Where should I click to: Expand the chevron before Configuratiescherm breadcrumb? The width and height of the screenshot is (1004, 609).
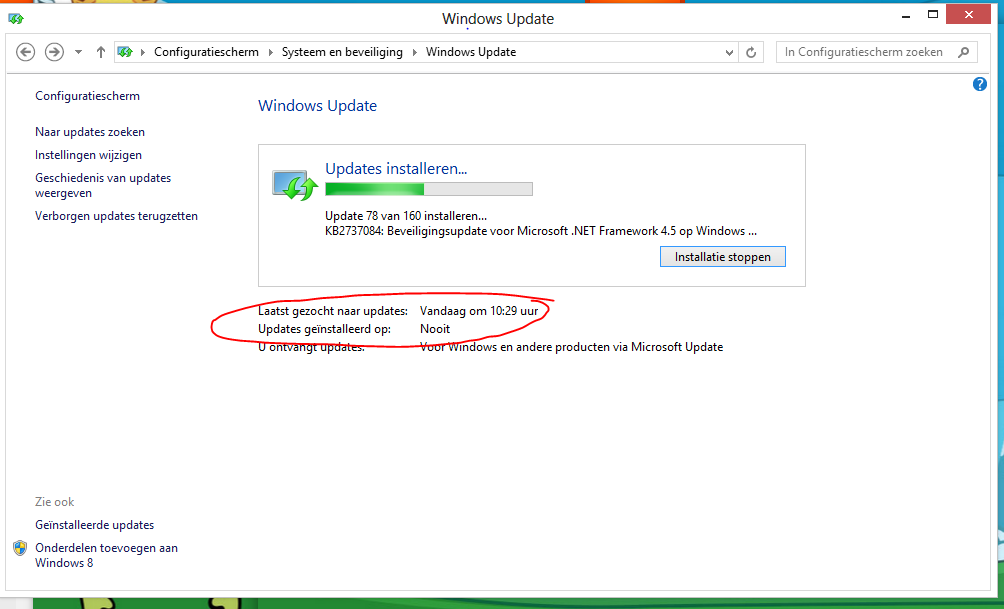tap(142, 53)
